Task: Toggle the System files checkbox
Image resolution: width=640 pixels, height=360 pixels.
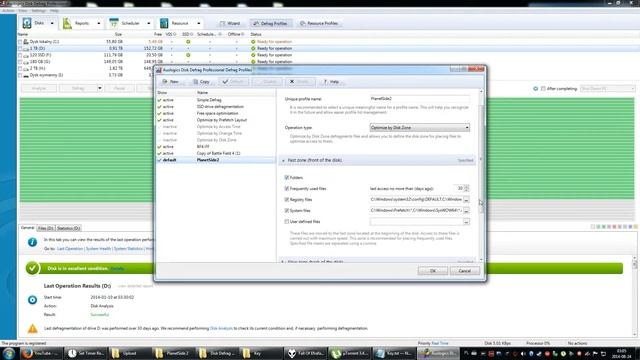Action: [x=287, y=211]
